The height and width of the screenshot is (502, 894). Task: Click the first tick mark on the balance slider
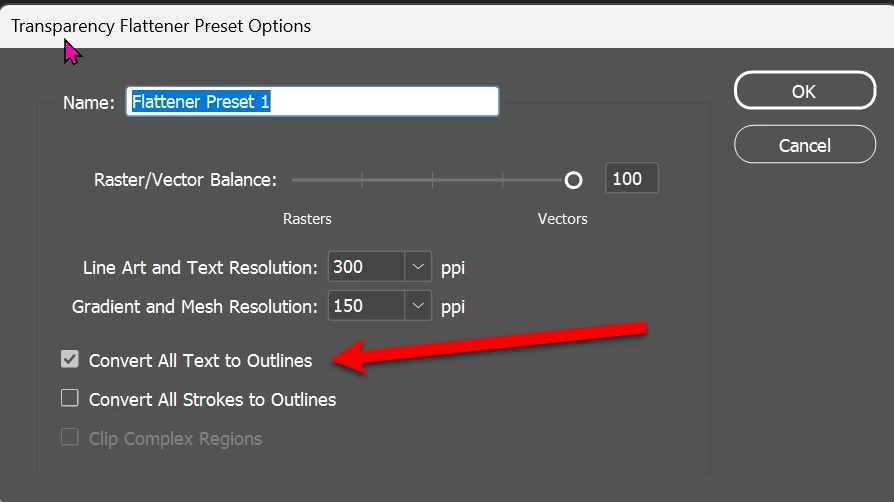coord(362,180)
